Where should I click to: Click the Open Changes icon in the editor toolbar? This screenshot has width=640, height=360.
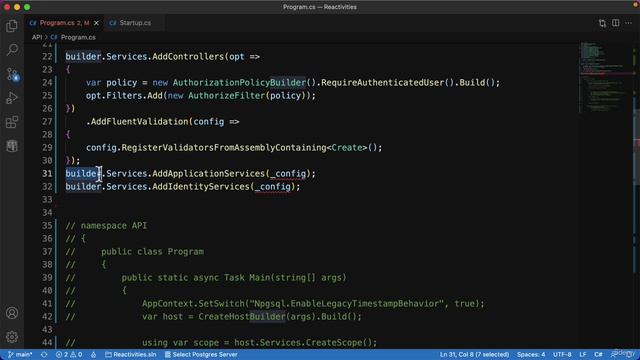602,23
